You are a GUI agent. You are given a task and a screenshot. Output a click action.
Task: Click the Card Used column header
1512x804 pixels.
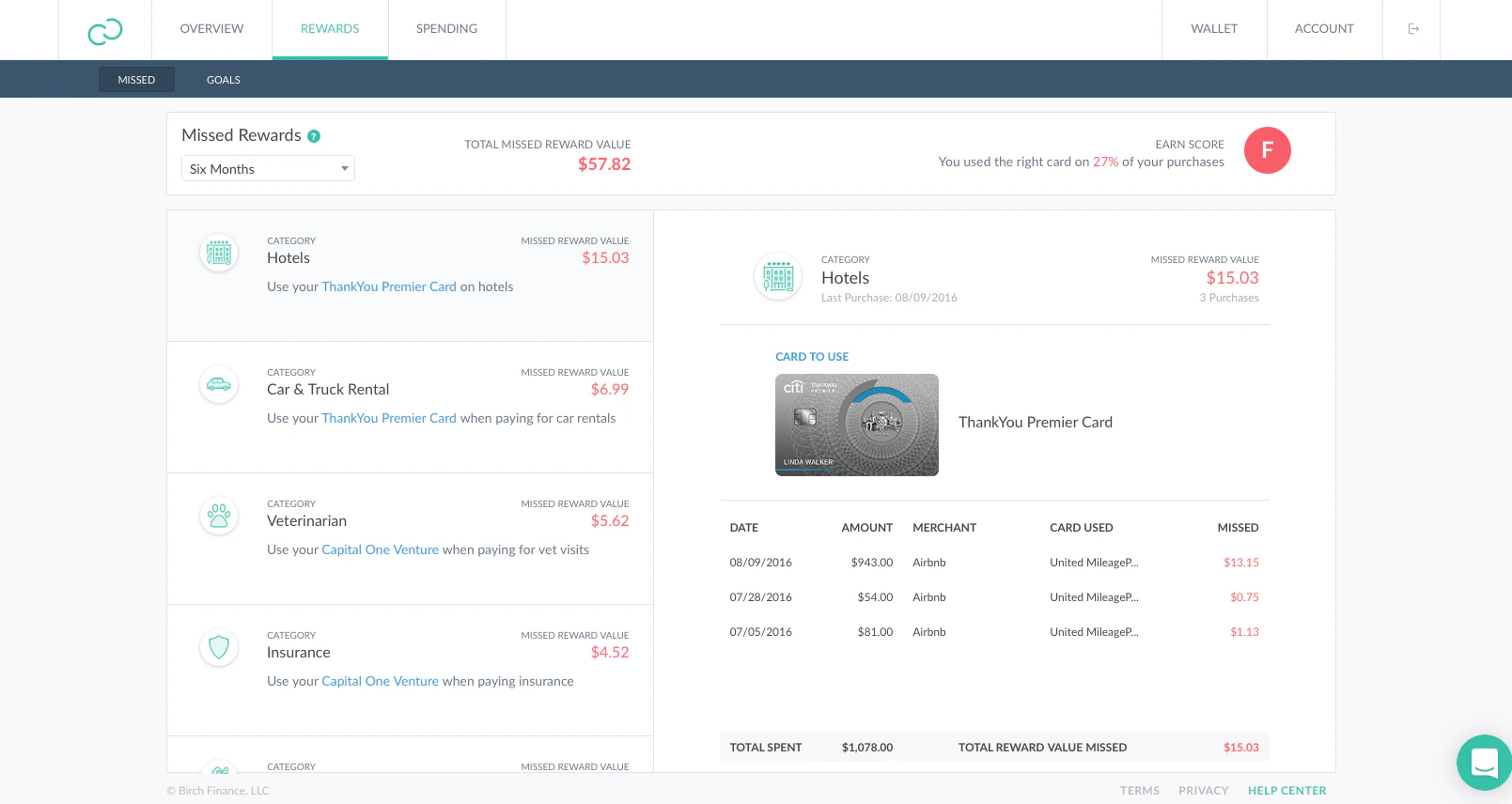click(1081, 528)
